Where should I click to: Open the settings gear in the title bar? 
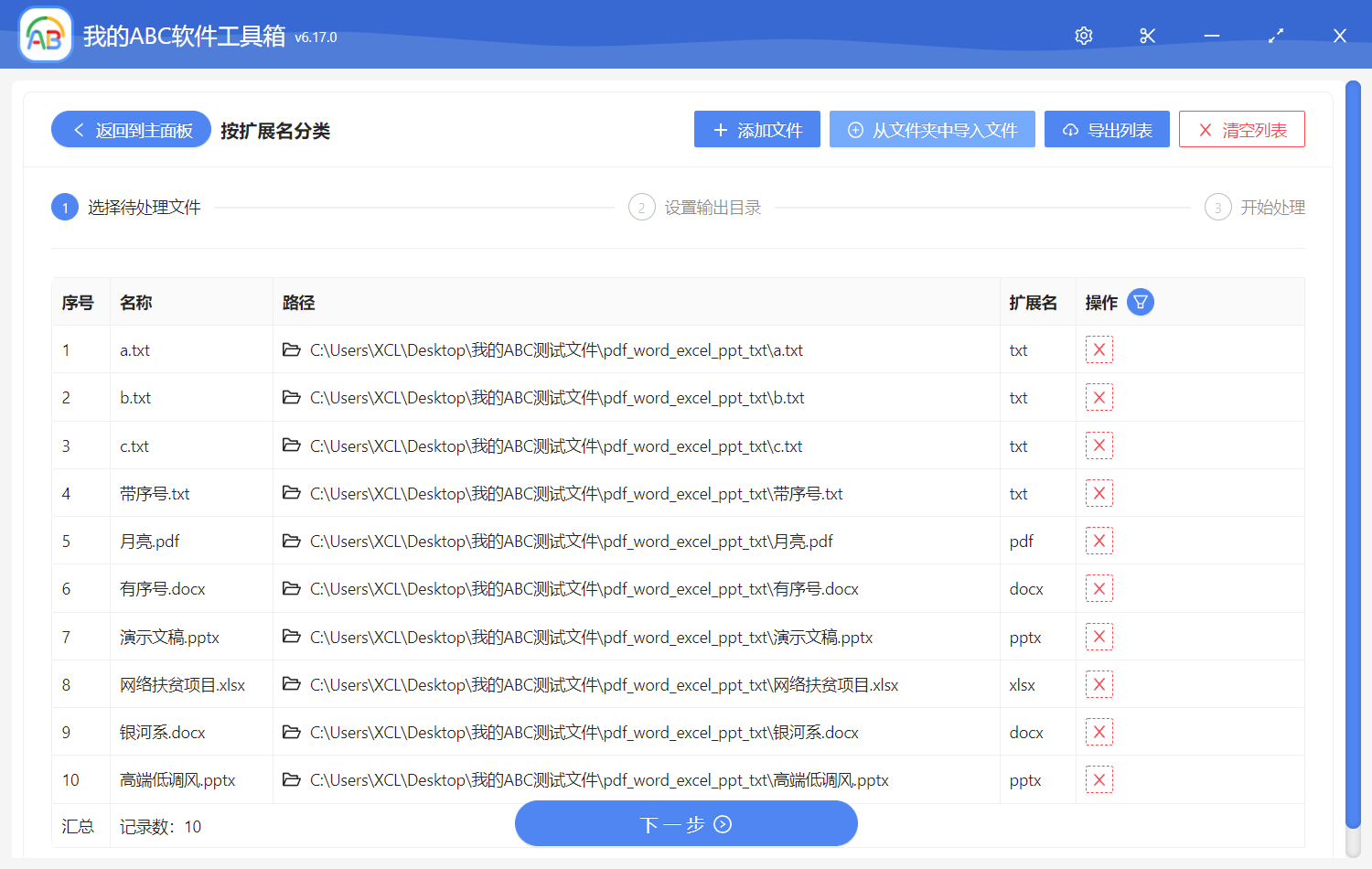click(1083, 36)
